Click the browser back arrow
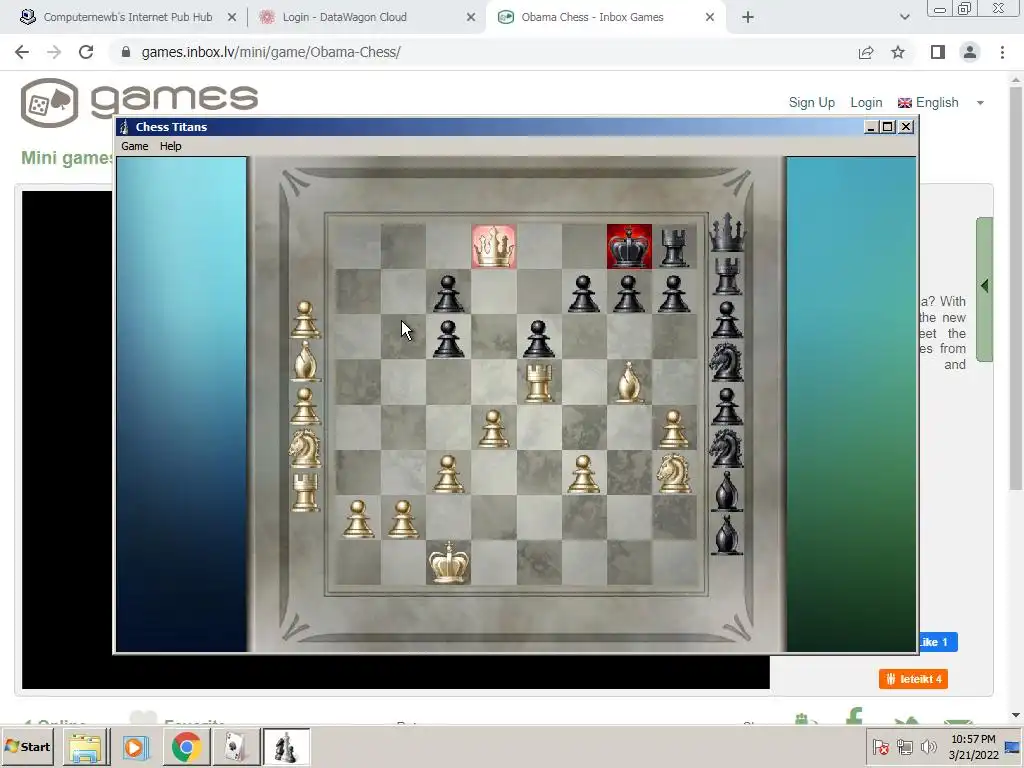 (22, 52)
